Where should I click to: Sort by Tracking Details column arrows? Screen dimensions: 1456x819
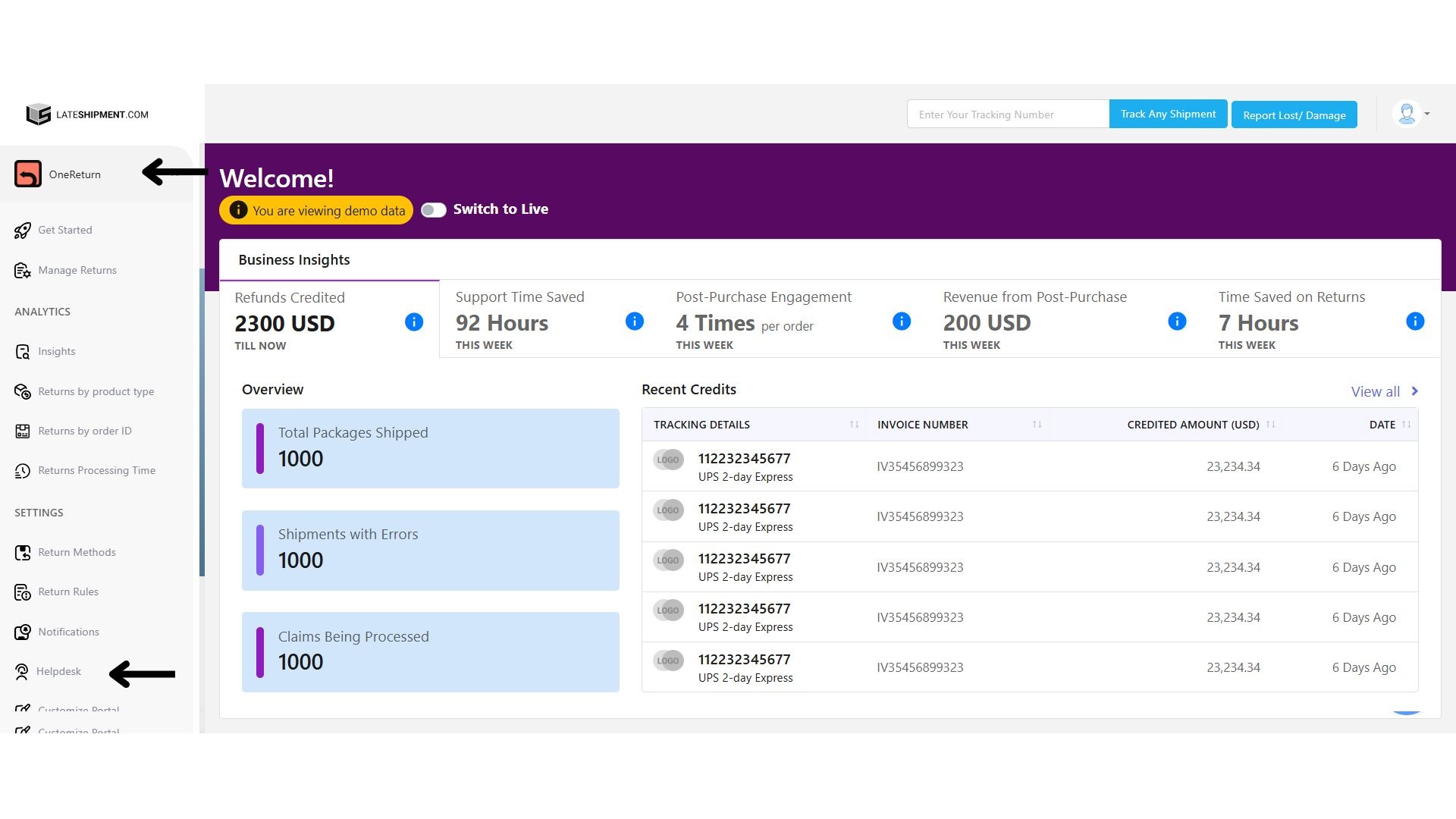(854, 425)
